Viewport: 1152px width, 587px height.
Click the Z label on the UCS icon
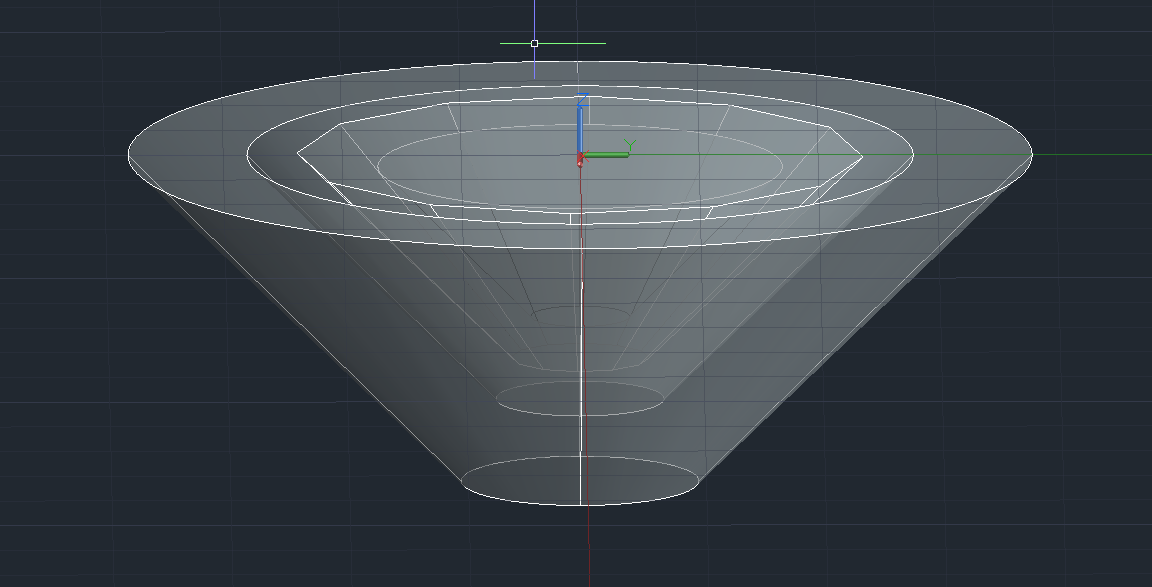pyautogui.click(x=581, y=101)
